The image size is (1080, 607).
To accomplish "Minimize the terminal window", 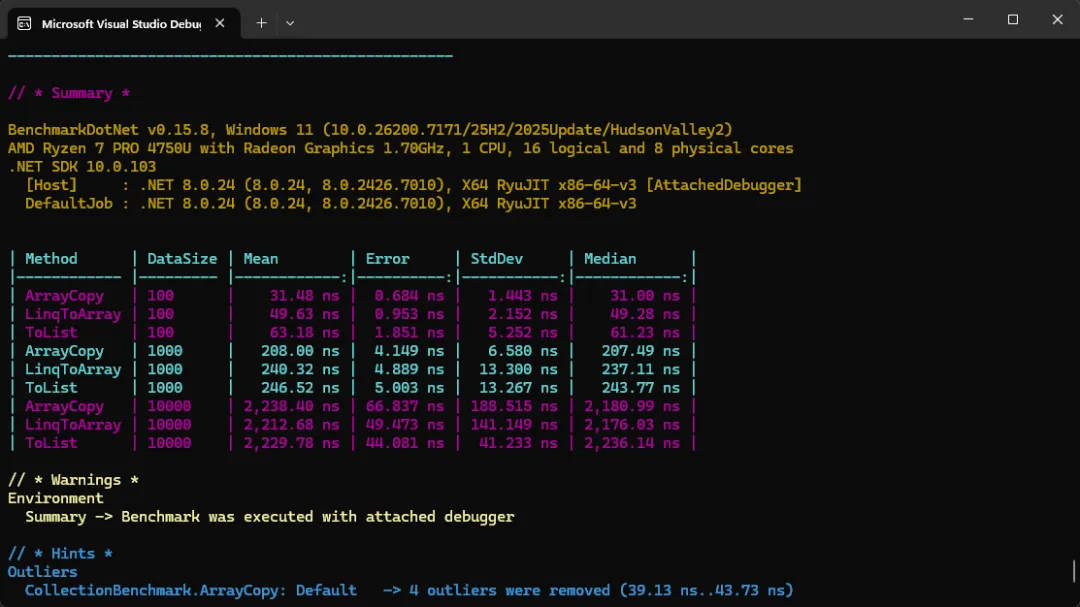I will (x=968, y=19).
